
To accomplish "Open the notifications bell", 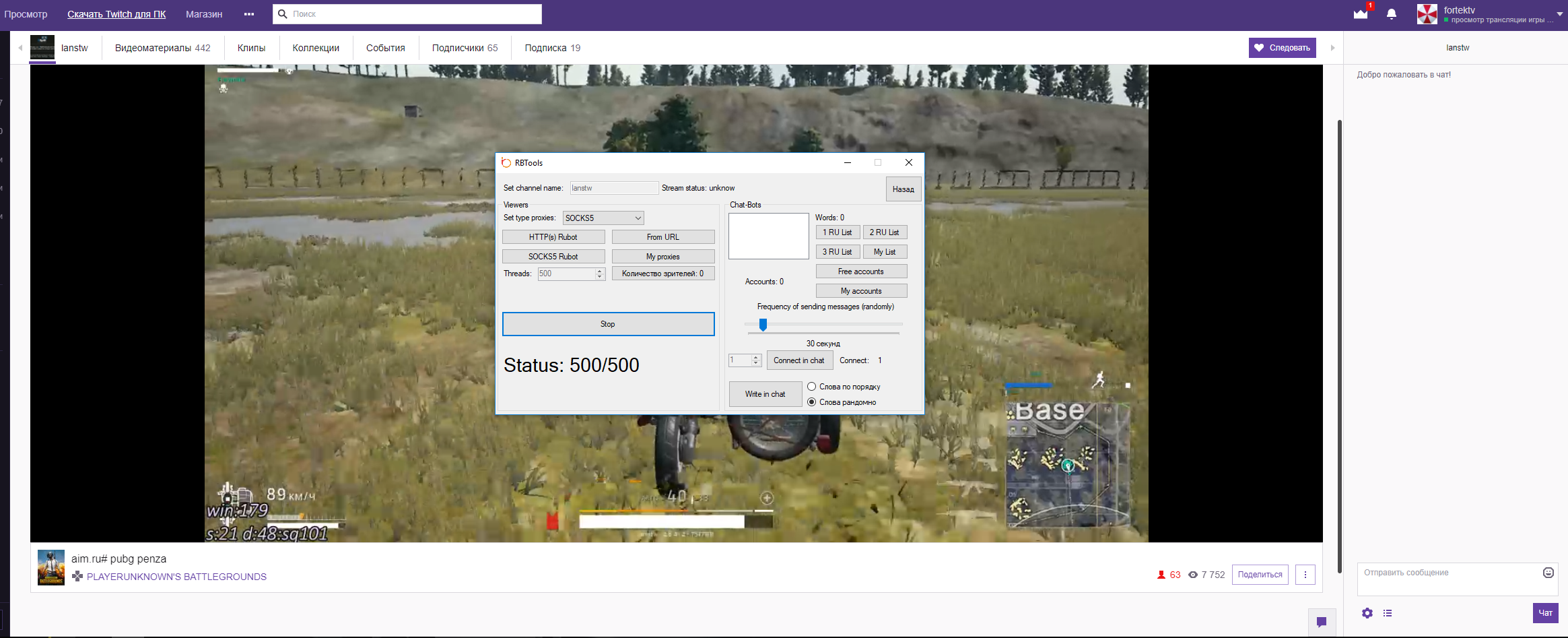I will click(x=1392, y=14).
